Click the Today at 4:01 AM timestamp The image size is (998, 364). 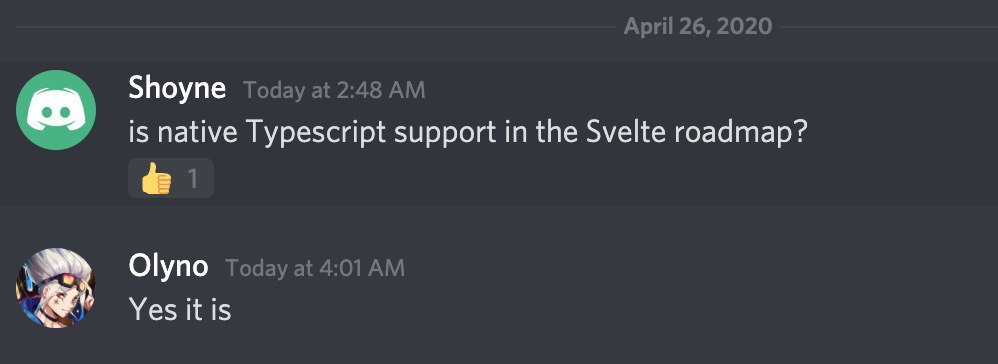point(315,268)
